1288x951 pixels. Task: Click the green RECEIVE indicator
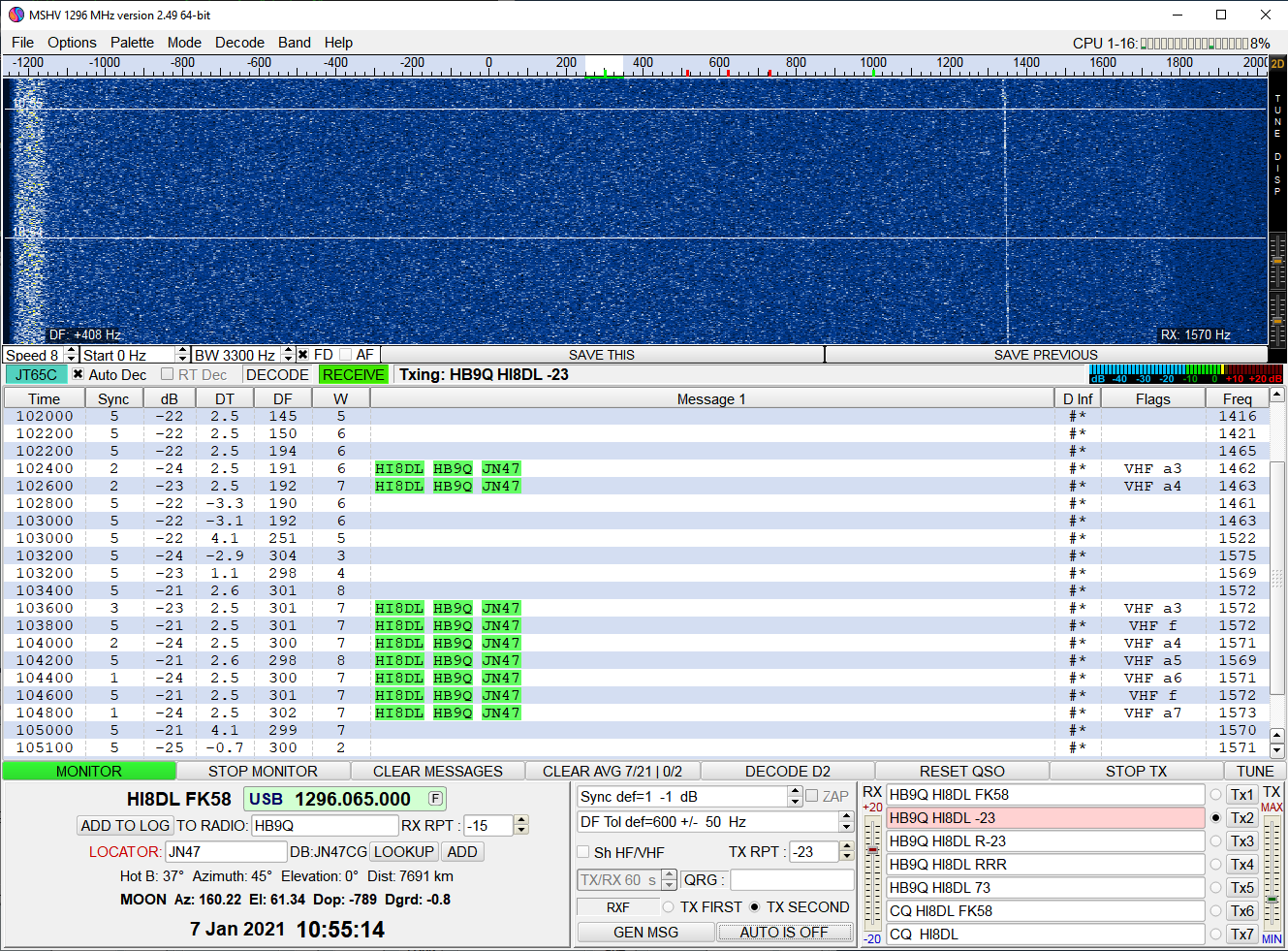(x=353, y=375)
